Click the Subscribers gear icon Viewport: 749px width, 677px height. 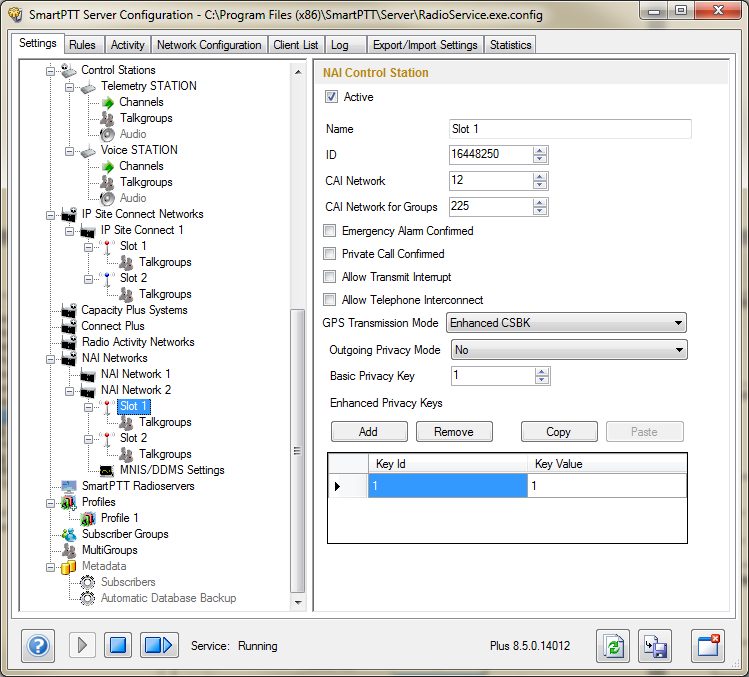[x=87, y=582]
